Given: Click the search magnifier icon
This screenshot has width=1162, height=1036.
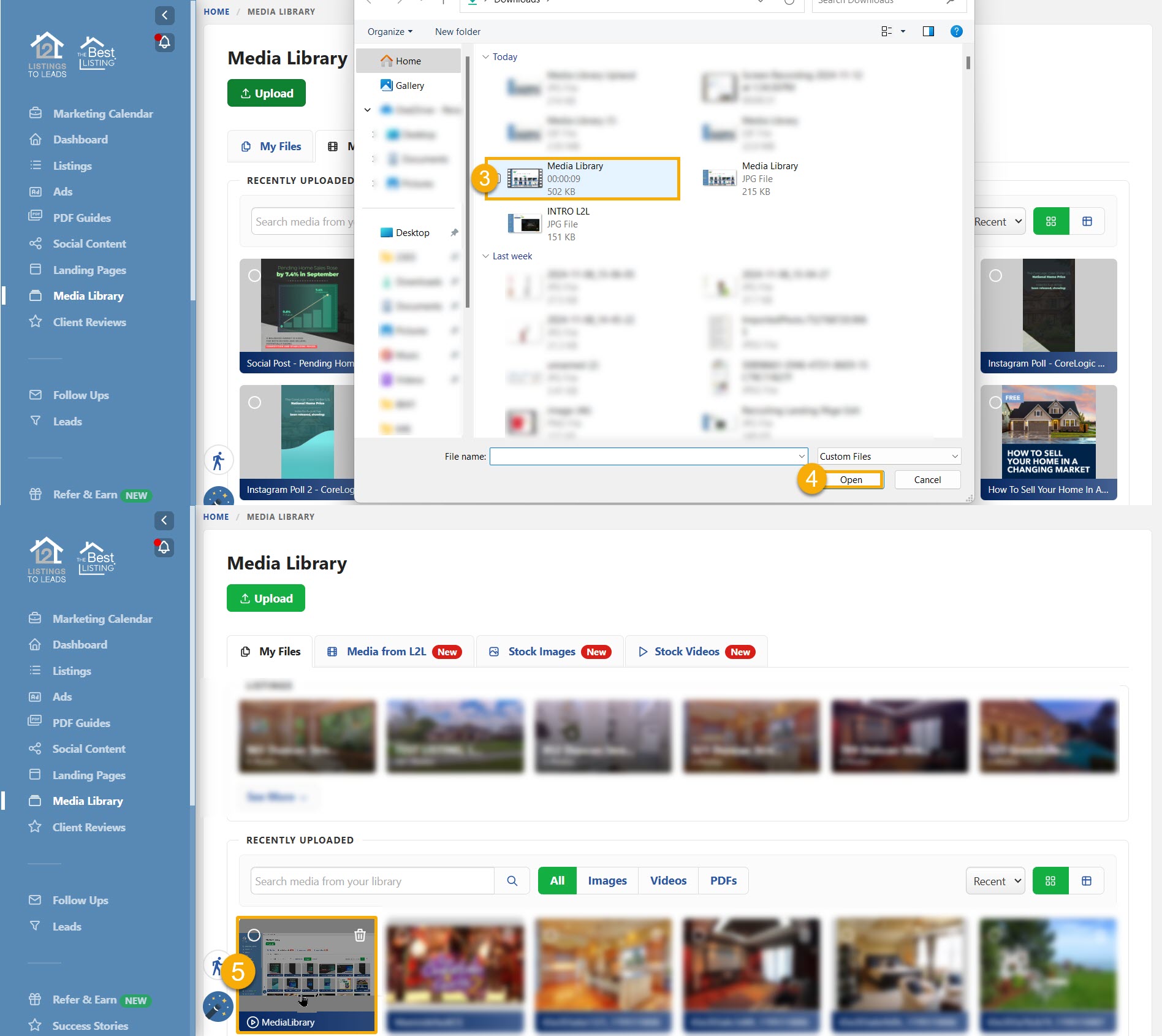Looking at the screenshot, I should [x=512, y=880].
